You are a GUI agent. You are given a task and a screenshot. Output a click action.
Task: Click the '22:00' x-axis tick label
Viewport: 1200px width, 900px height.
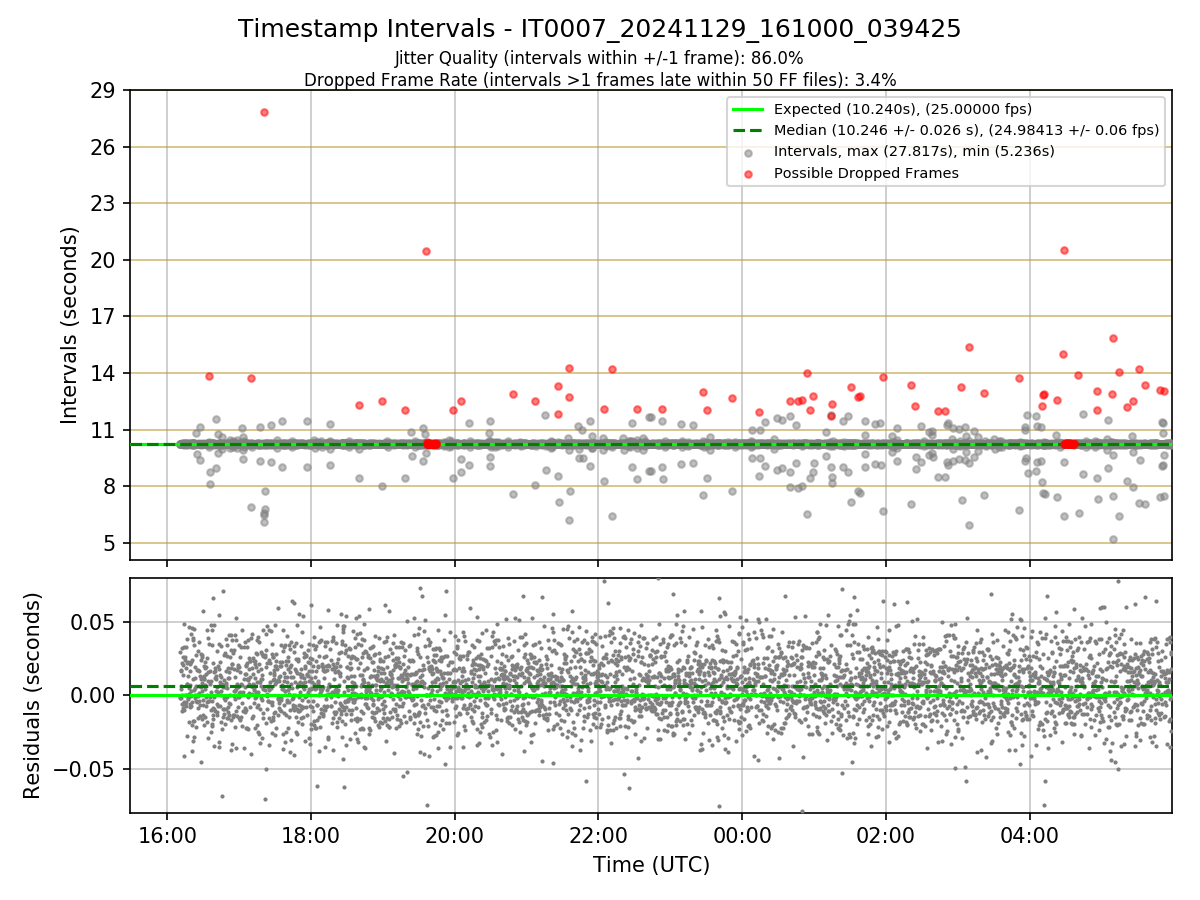click(x=598, y=835)
